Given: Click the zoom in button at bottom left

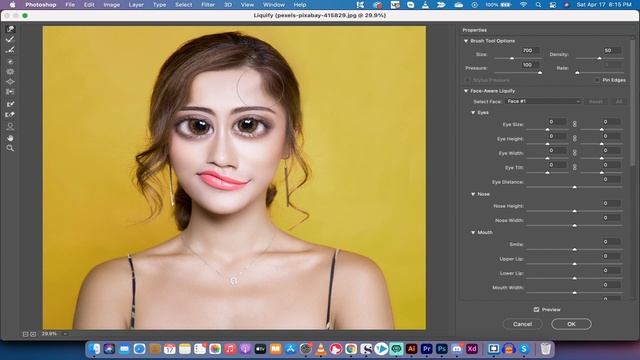Looking at the screenshot, I should pyautogui.click(x=33, y=334).
